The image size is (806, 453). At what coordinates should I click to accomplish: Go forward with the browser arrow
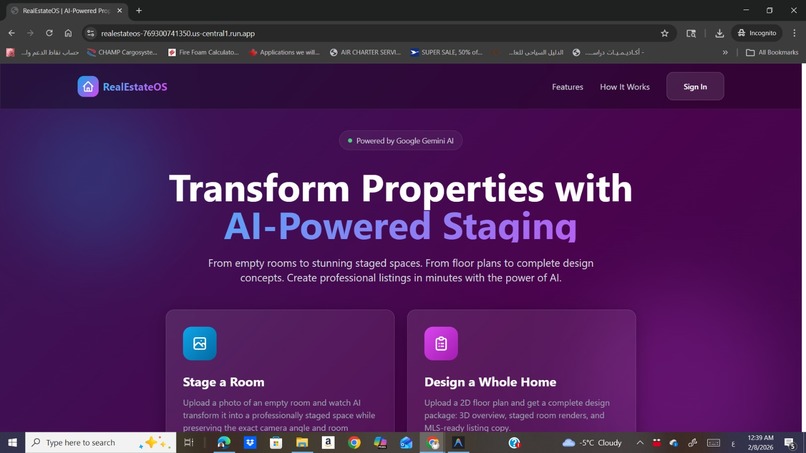(x=30, y=33)
